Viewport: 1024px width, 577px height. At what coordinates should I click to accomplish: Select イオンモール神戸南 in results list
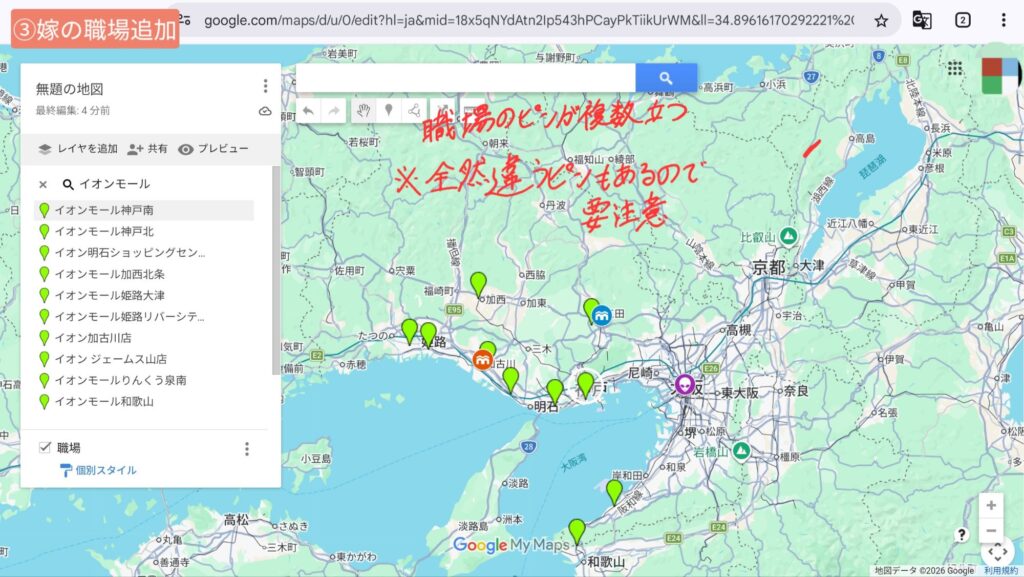(x=104, y=210)
